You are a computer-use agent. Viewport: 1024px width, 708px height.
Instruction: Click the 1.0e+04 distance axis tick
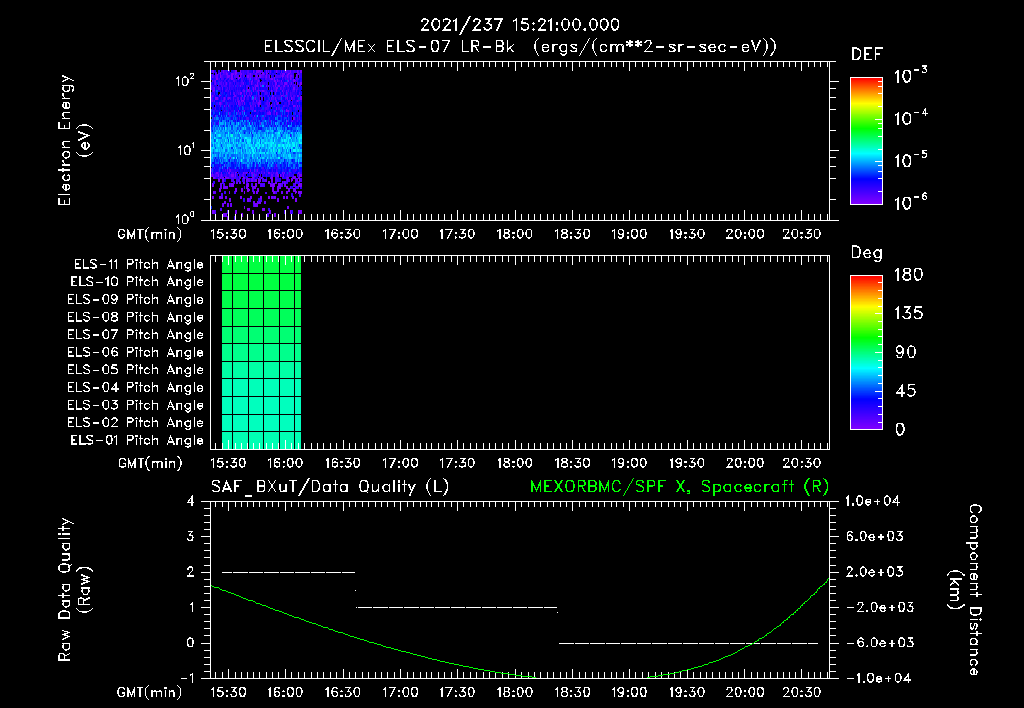pyautogui.click(x=873, y=501)
